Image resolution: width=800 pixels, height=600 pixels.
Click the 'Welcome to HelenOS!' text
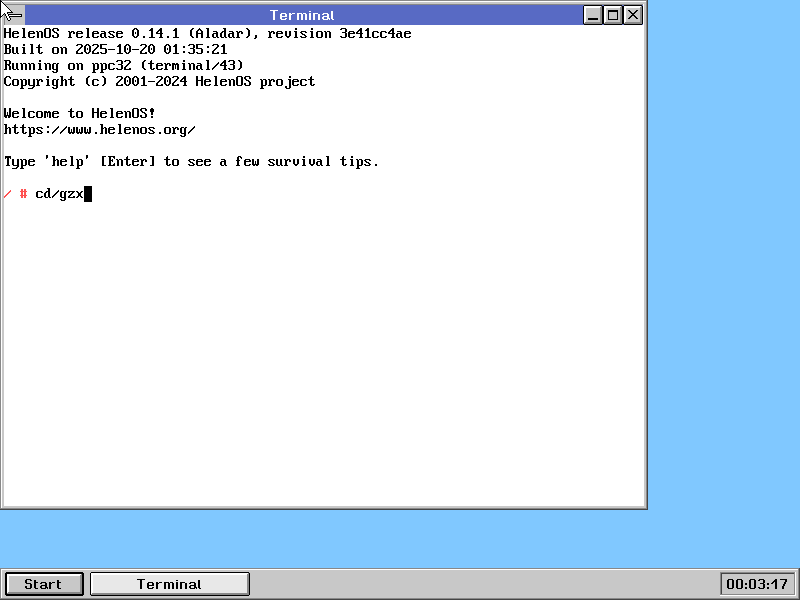[79, 114]
